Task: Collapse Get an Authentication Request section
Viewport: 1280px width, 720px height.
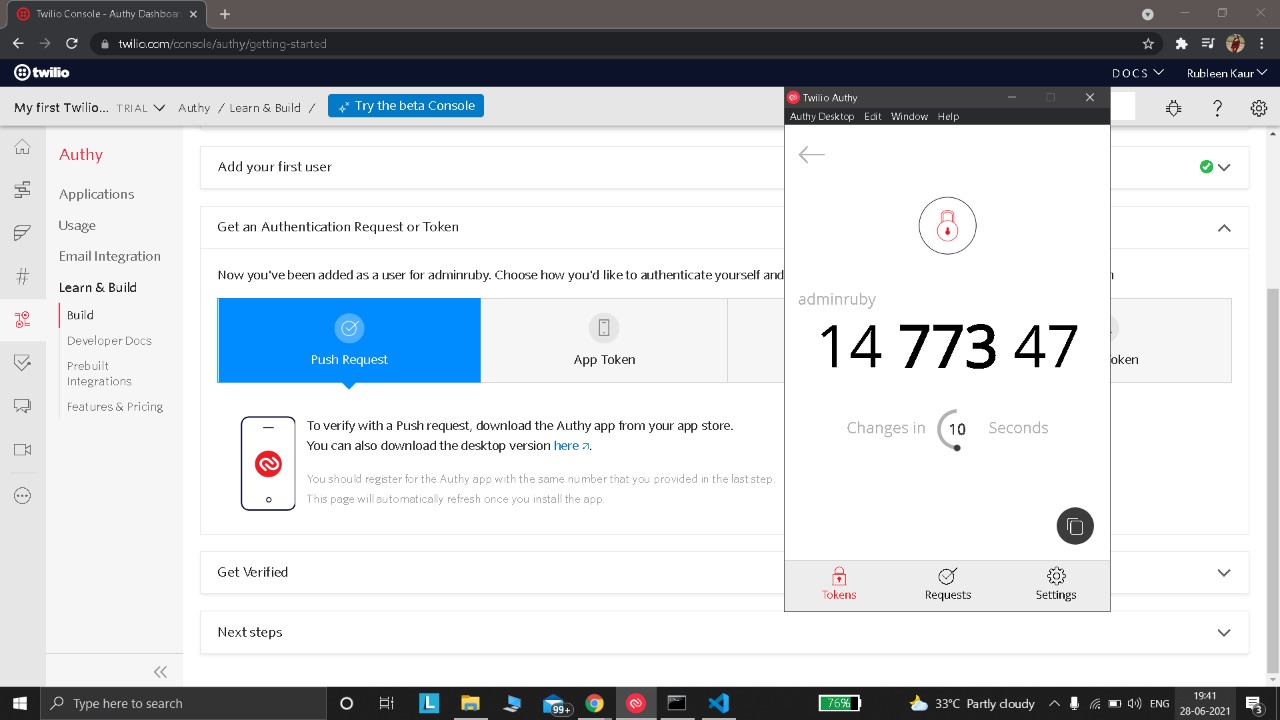Action: (724, 227)
